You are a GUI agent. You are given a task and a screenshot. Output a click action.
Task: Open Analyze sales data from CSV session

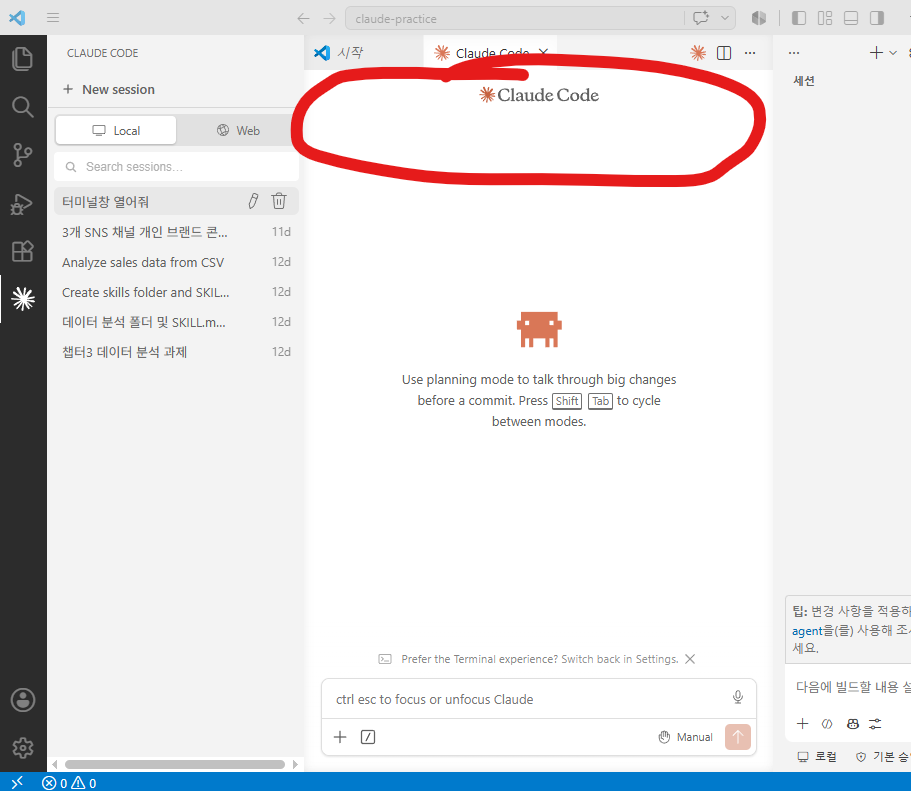pos(177,262)
